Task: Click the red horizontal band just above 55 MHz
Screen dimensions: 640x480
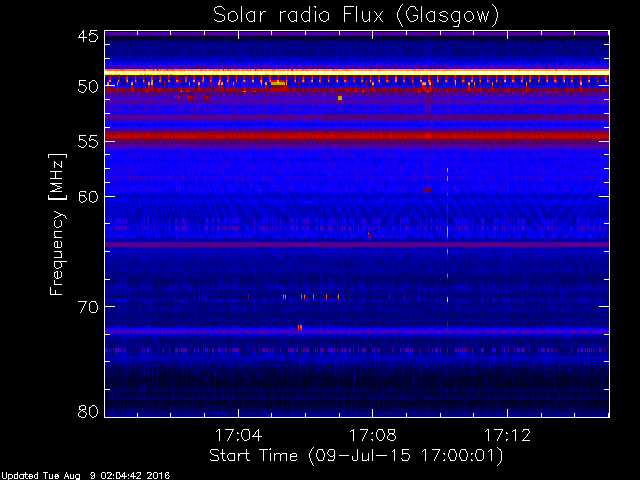Action: pyautogui.click(x=357, y=135)
